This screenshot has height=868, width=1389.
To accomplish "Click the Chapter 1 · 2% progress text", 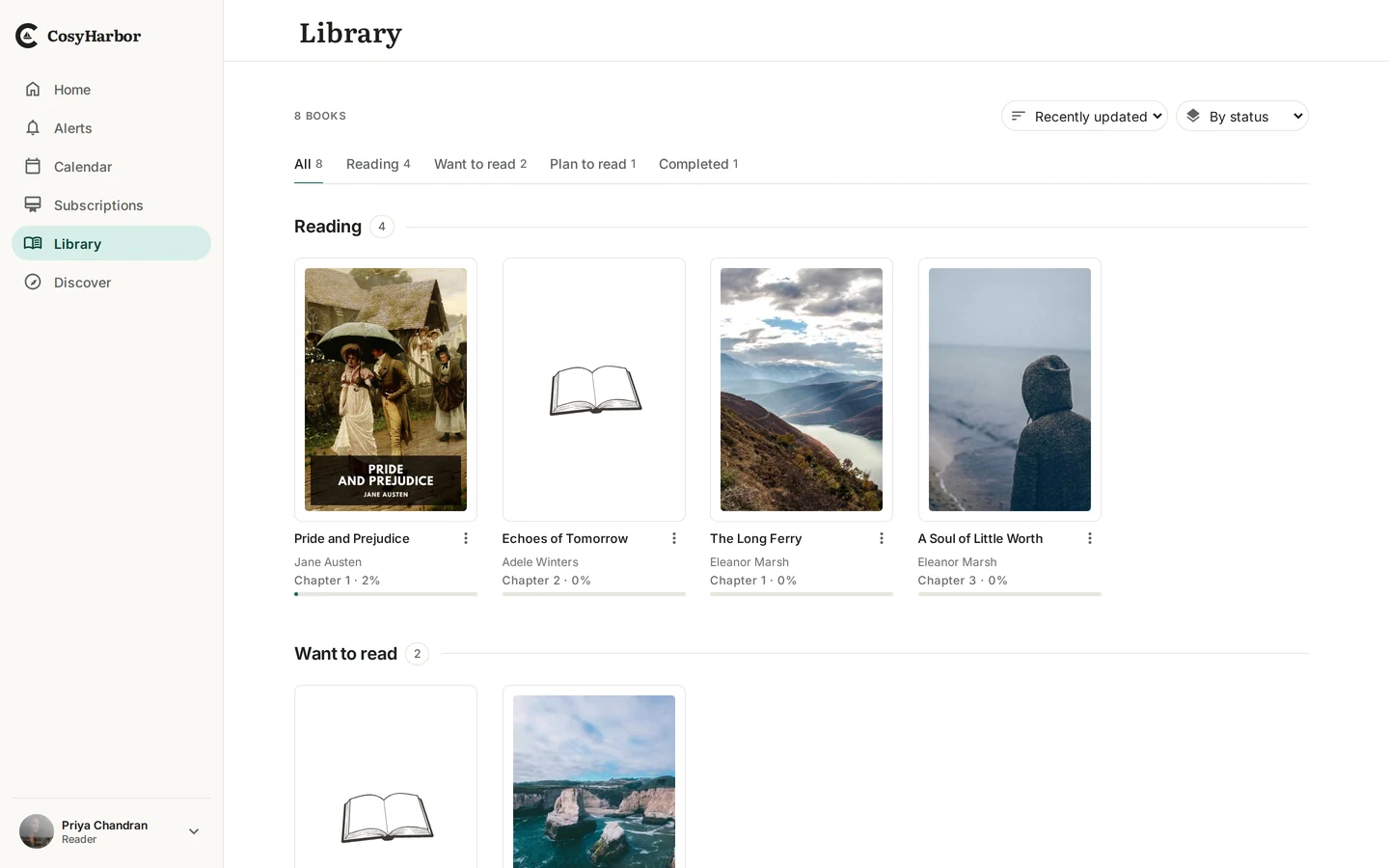I will pyautogui.click(x=337, y=581).
